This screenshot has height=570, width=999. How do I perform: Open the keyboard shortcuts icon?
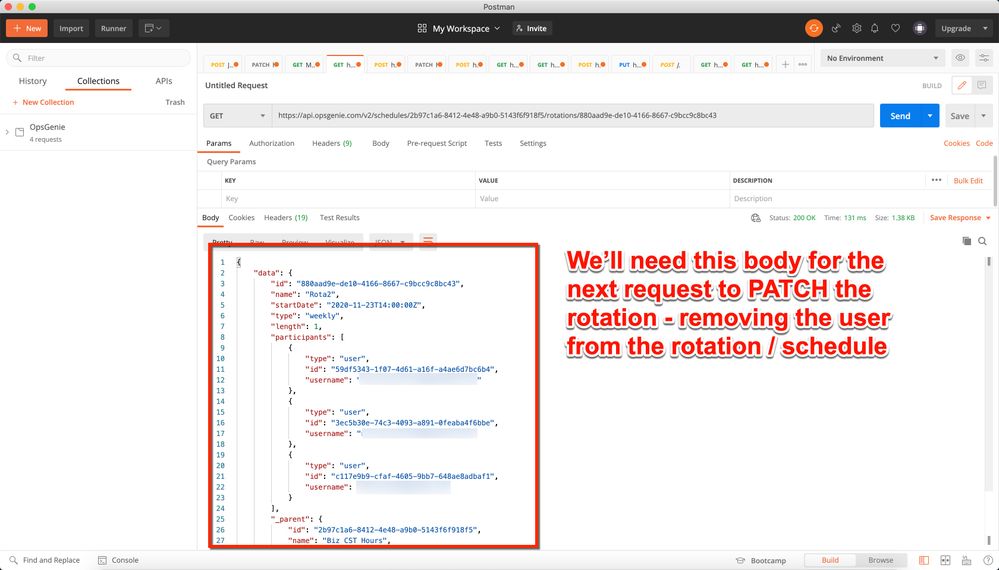click(967, 560)
